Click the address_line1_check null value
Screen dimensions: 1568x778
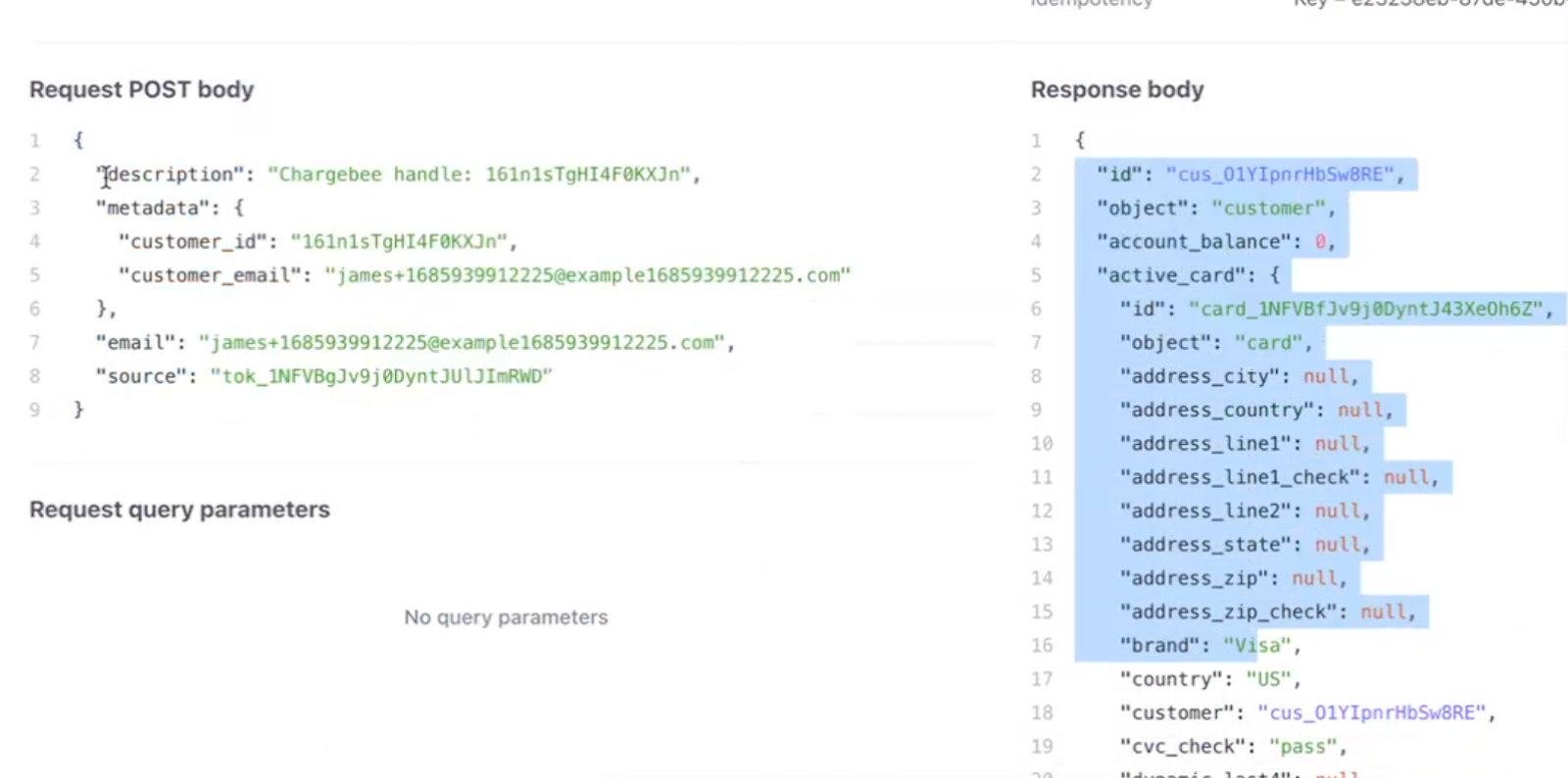(1406, 477)
